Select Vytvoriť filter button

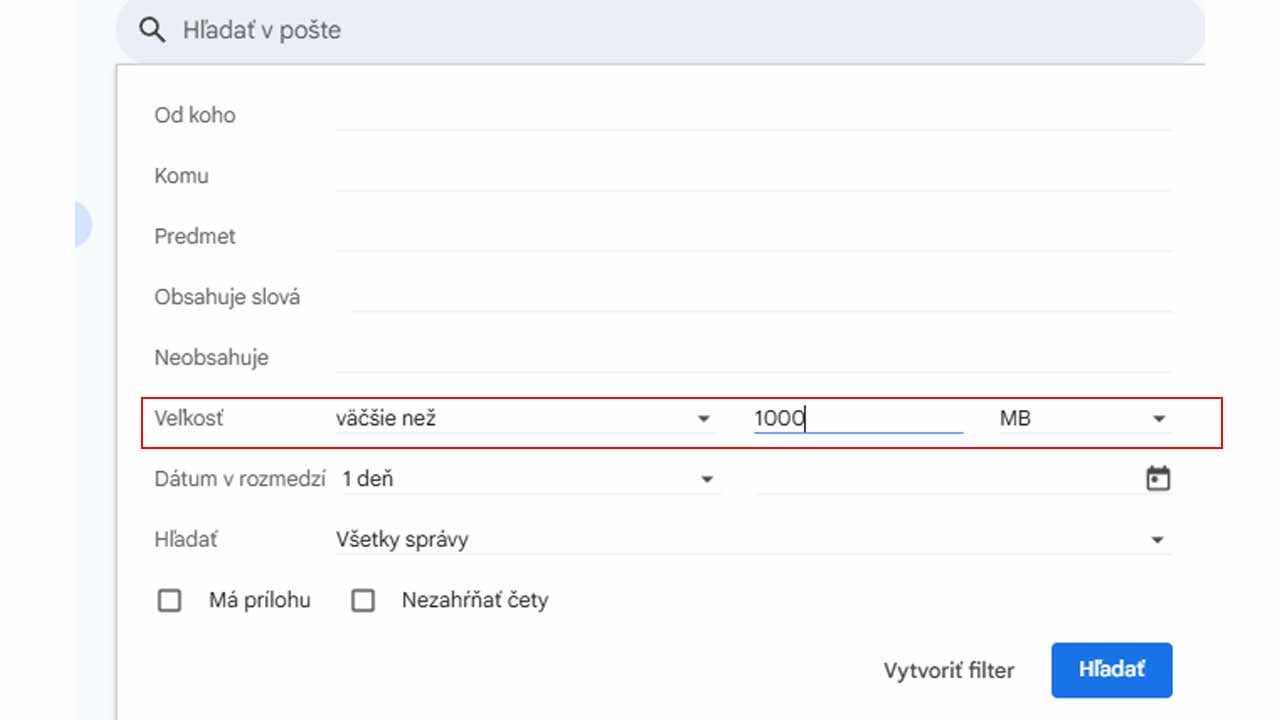pos(949,671)
